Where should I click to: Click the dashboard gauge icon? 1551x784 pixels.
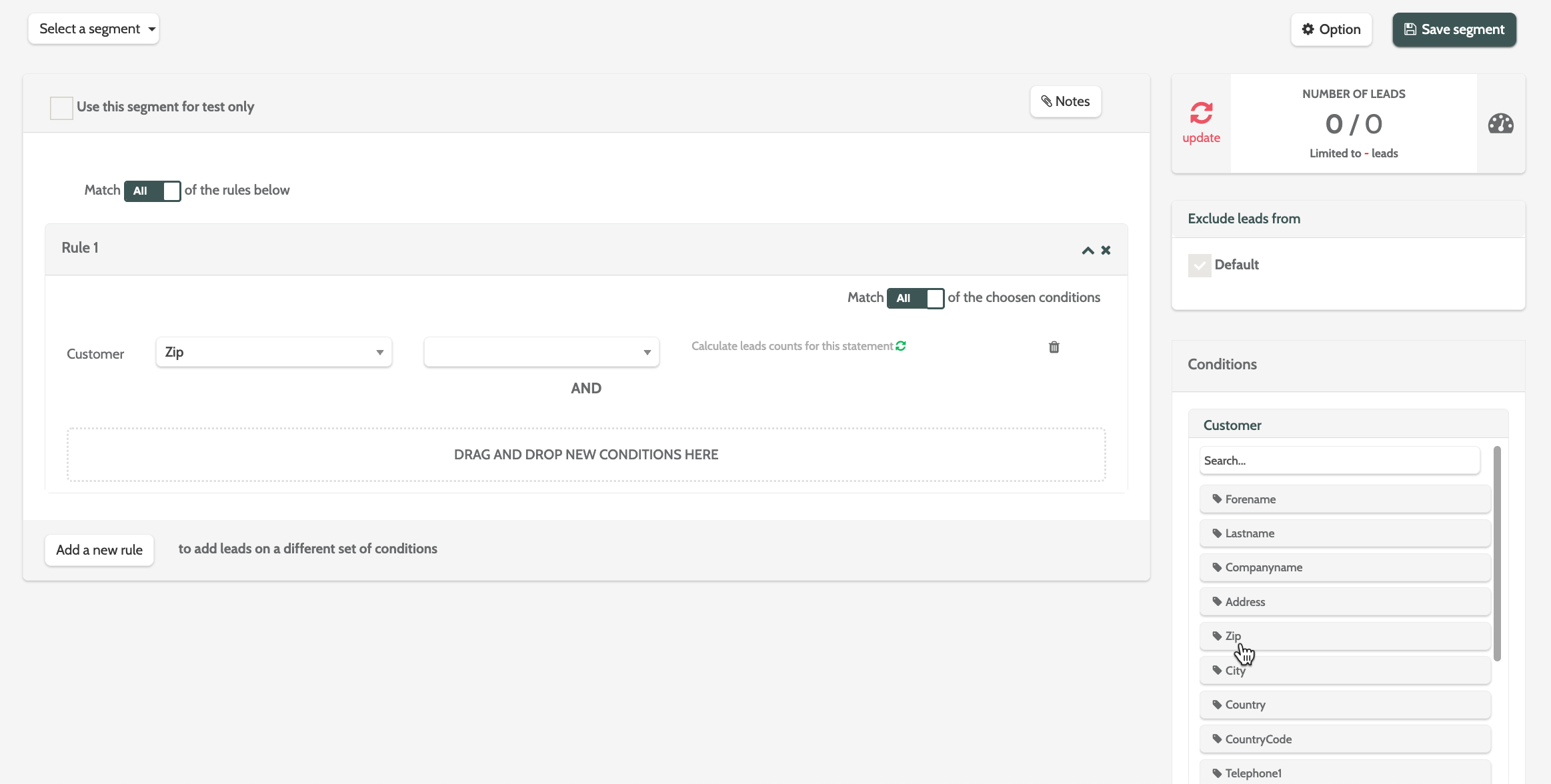[x=1500, y=124]
